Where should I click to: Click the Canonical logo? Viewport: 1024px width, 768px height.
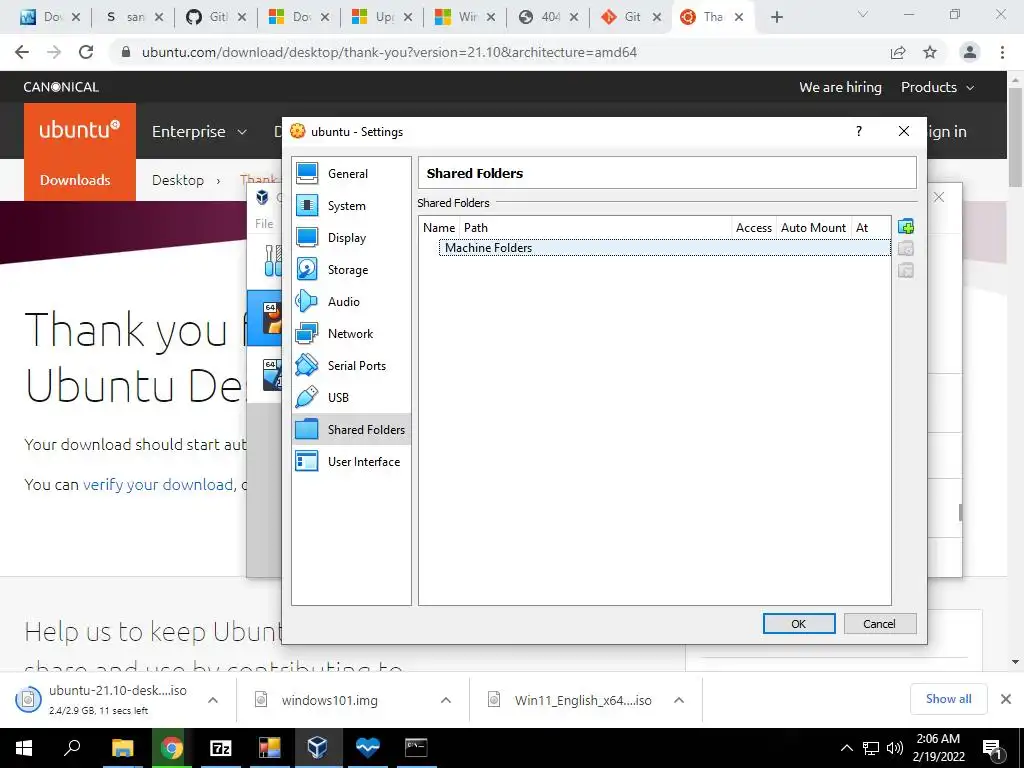coord(61,87)
